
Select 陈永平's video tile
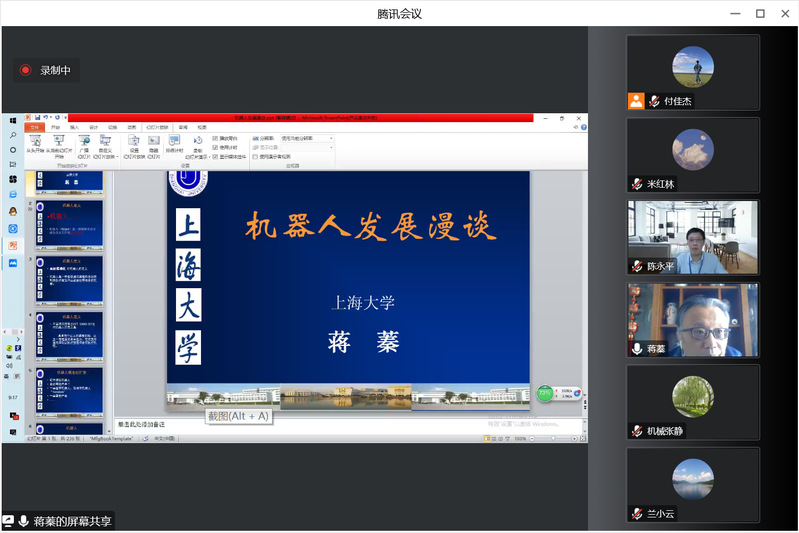pyautogui.click(x=693, y=238)
